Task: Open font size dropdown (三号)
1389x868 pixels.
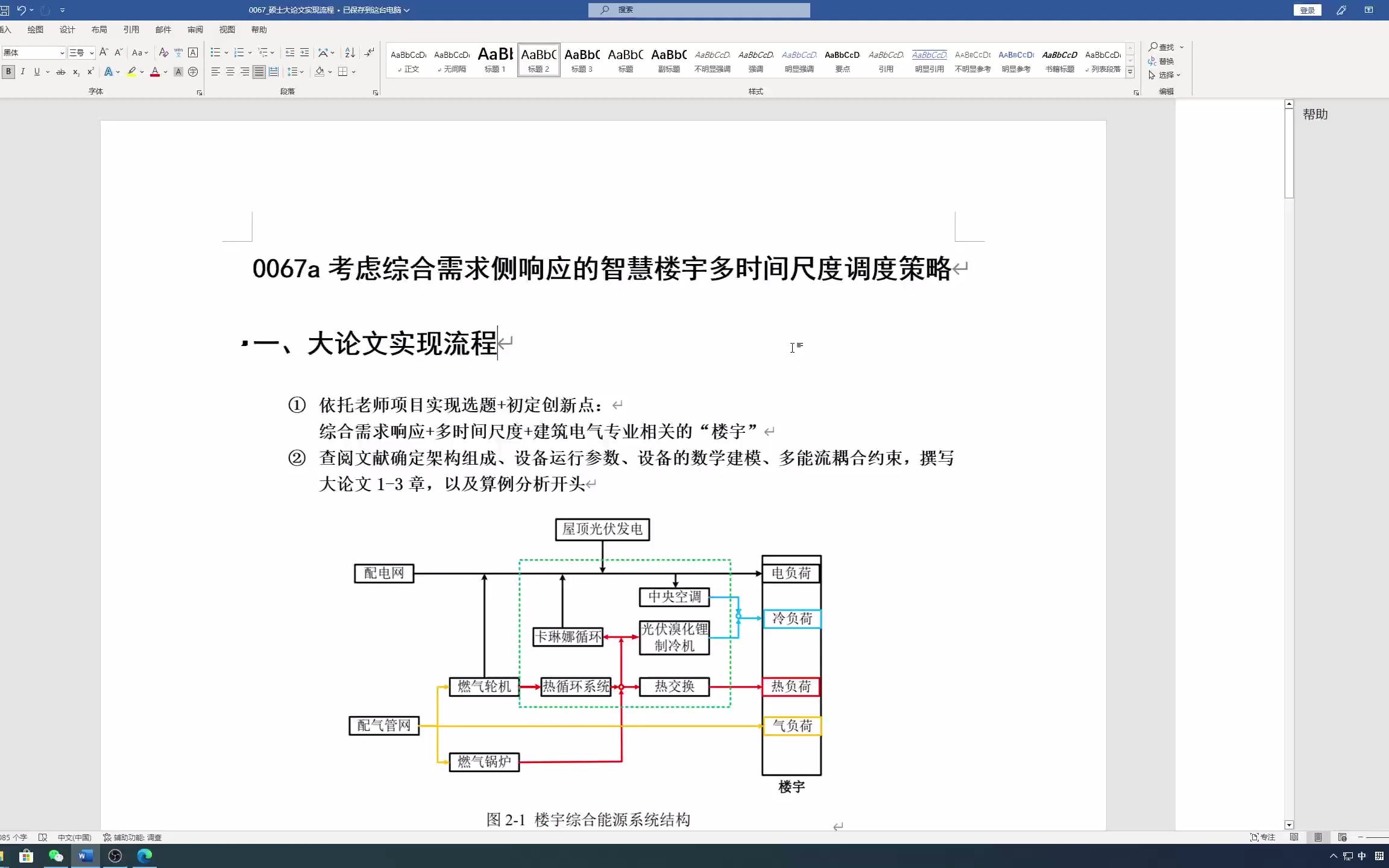Action: (92, 53)
